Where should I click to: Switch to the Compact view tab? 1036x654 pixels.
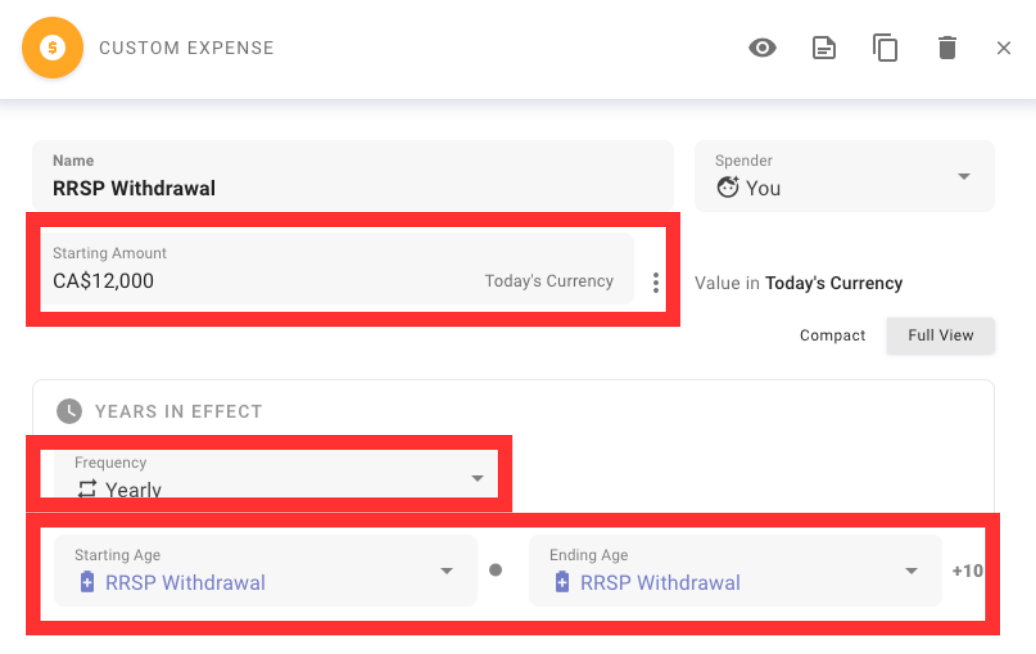[x=832, y=335]
